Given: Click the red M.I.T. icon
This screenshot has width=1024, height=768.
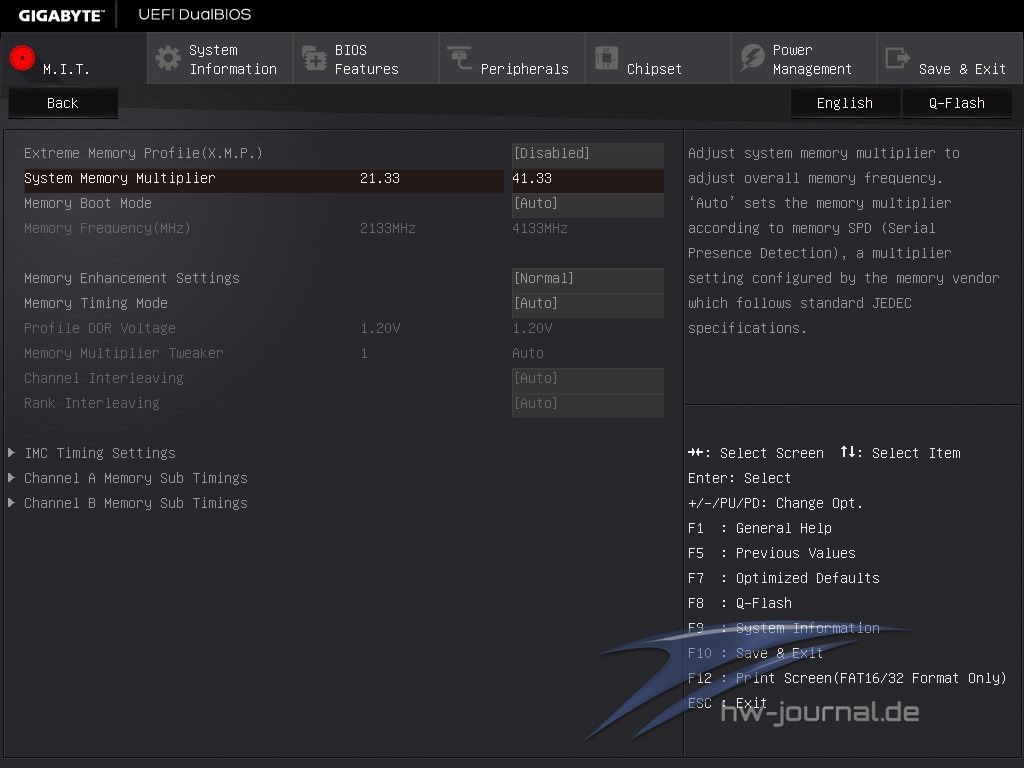Looking at the screenshot, I should tap(22, 58).
